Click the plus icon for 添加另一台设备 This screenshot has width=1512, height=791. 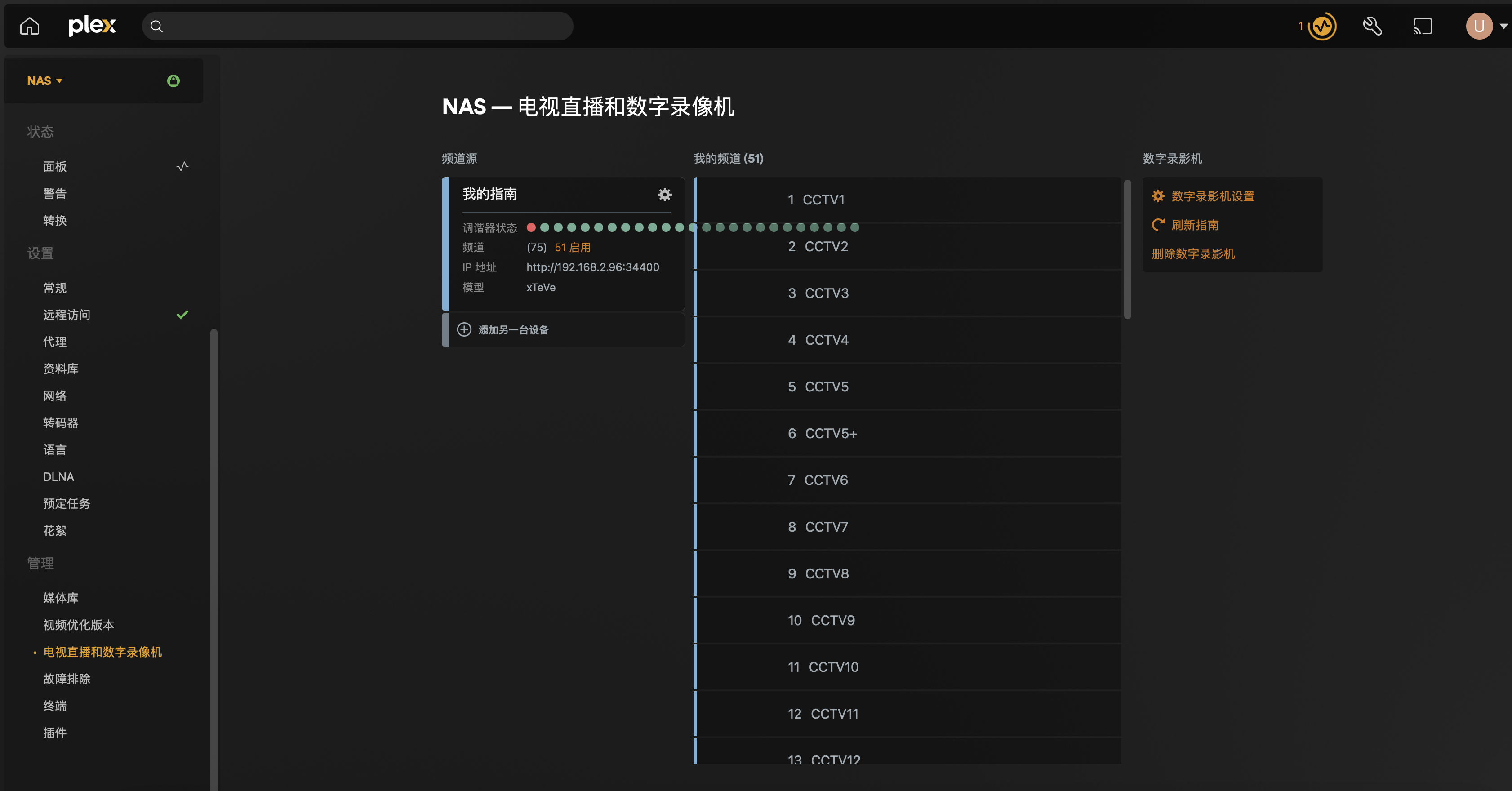(x=464, y=330)
